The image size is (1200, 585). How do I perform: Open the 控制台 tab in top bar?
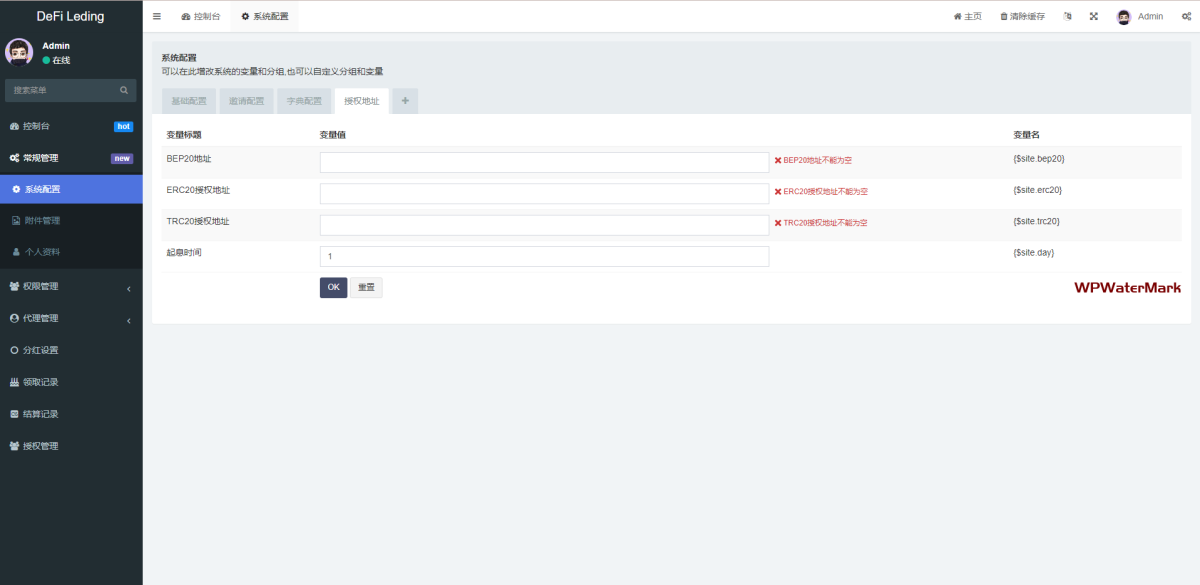(201, 16)
